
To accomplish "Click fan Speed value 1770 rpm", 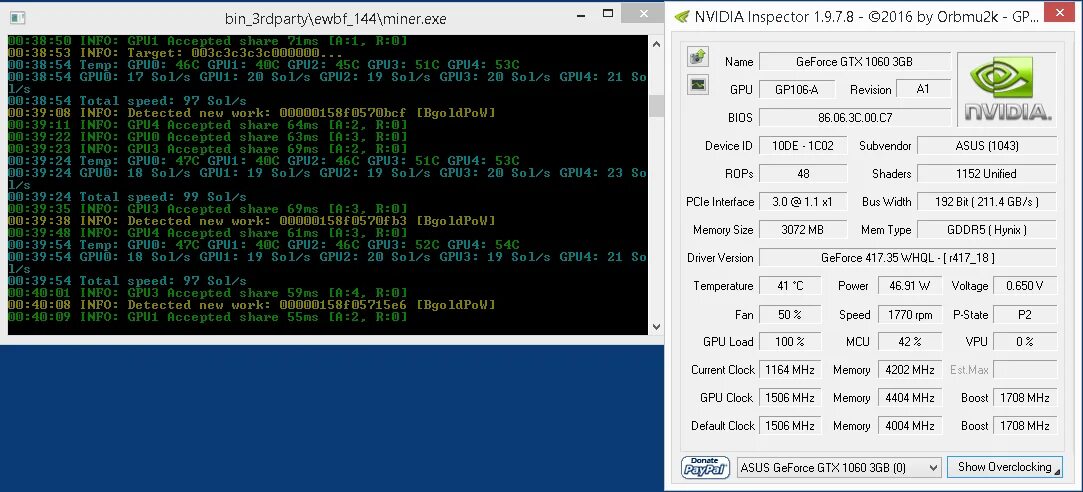I will 910,314.
